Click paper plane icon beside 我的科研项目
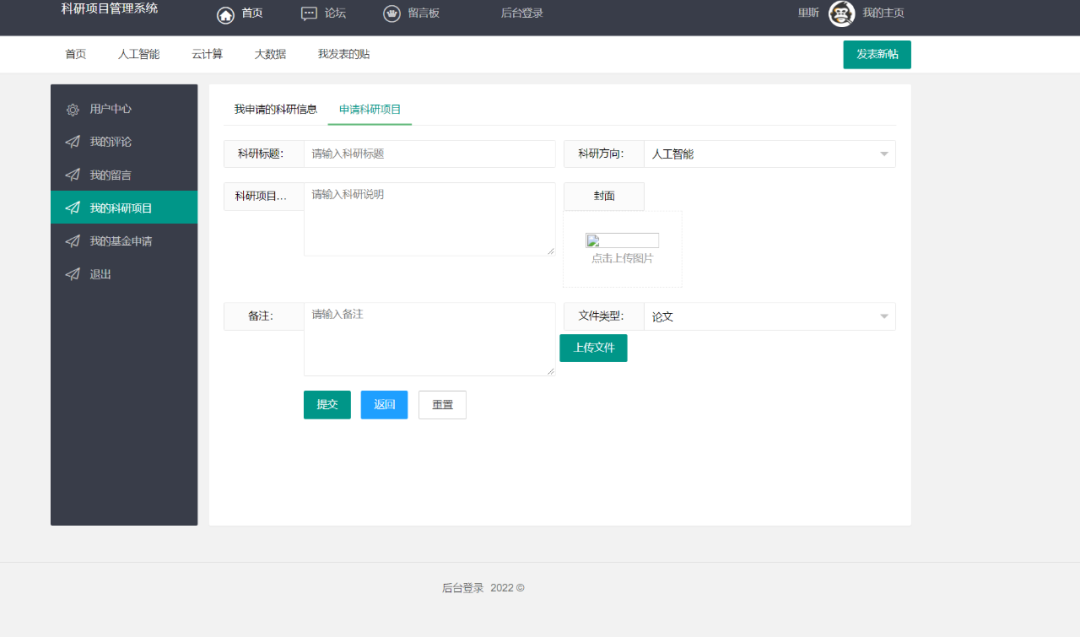The width and height of the screenshot is (1080, 637). (72, 208)
